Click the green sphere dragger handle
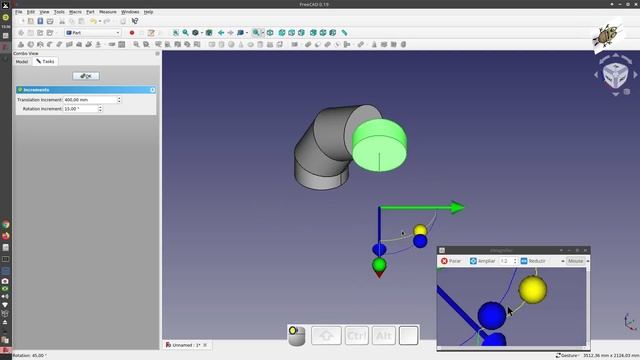Image resolution: width=640 pixels, height=360 pixels. [379, 265]
